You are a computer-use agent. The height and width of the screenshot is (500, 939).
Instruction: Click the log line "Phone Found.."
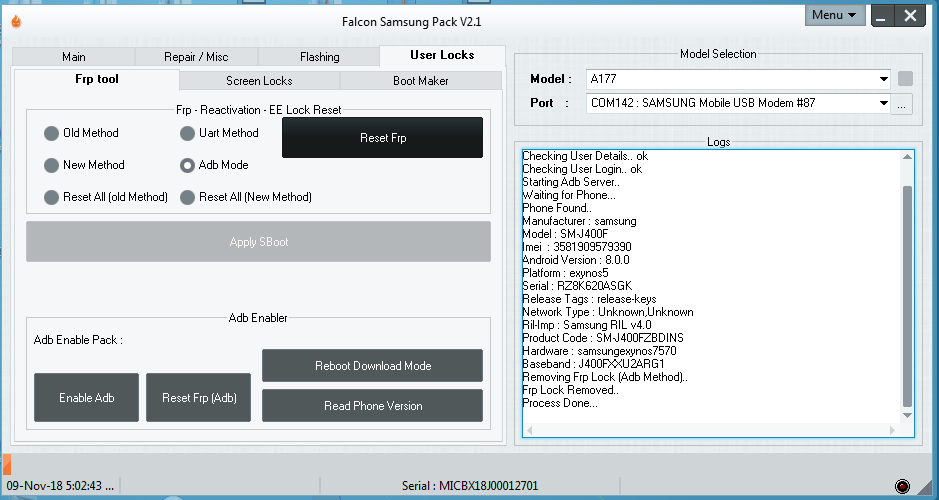(557, 208)
